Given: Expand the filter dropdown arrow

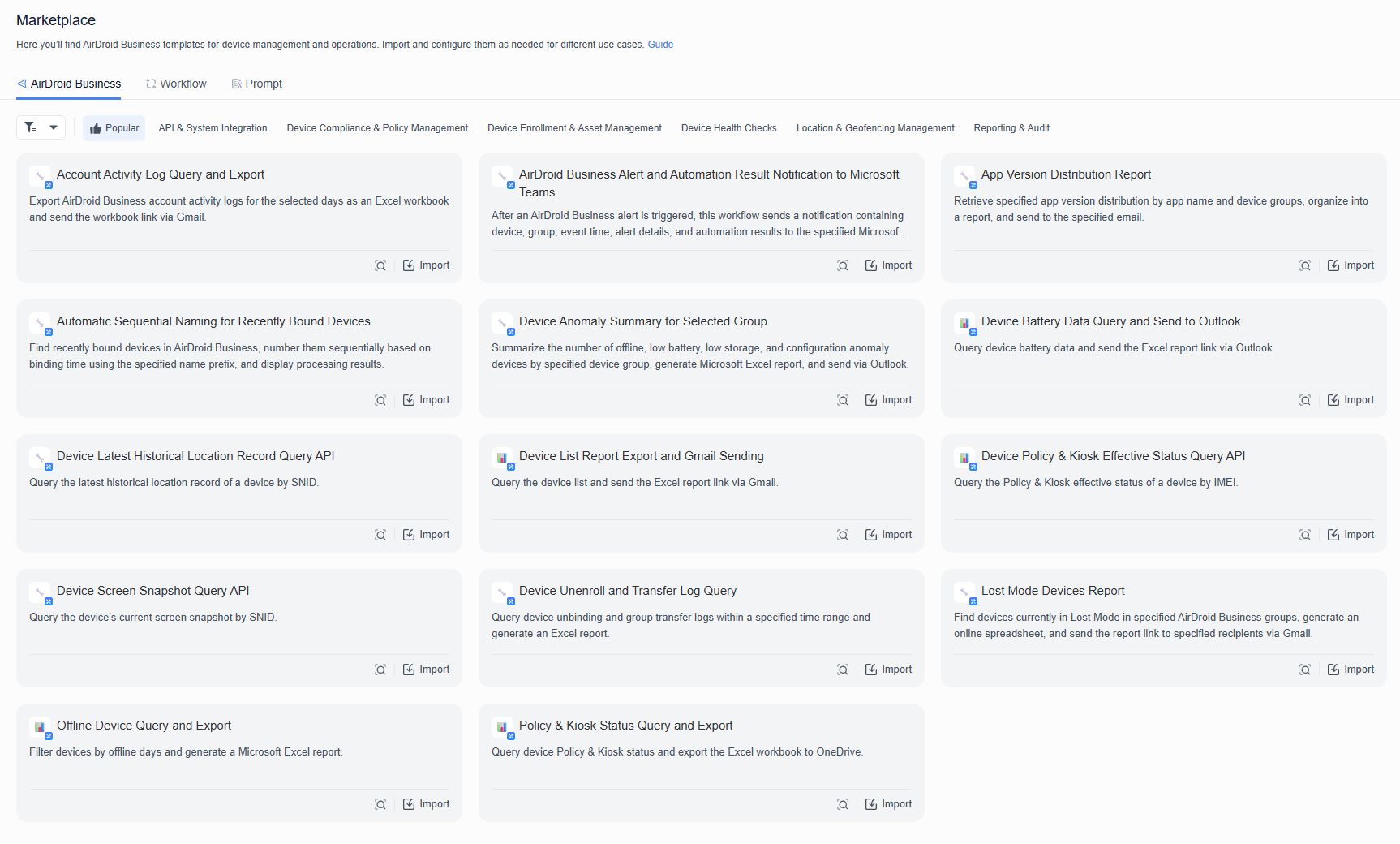Looking at the screenshot, I should coord(54,127).
